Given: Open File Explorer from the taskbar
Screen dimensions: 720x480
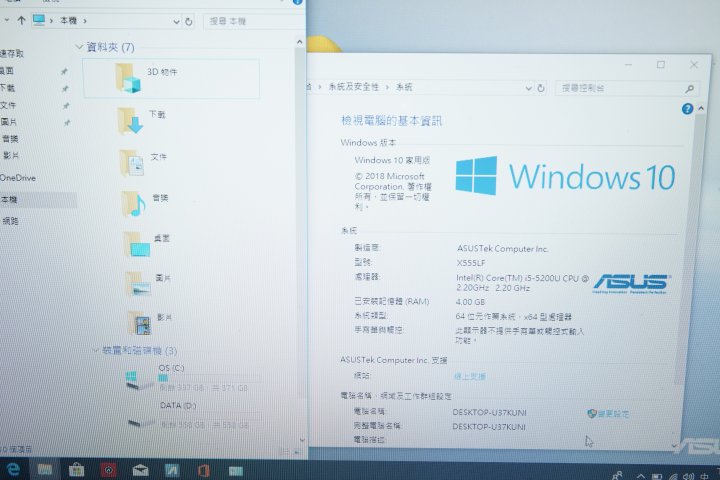Looking at the screenshot, I should [x=45, y=469].
